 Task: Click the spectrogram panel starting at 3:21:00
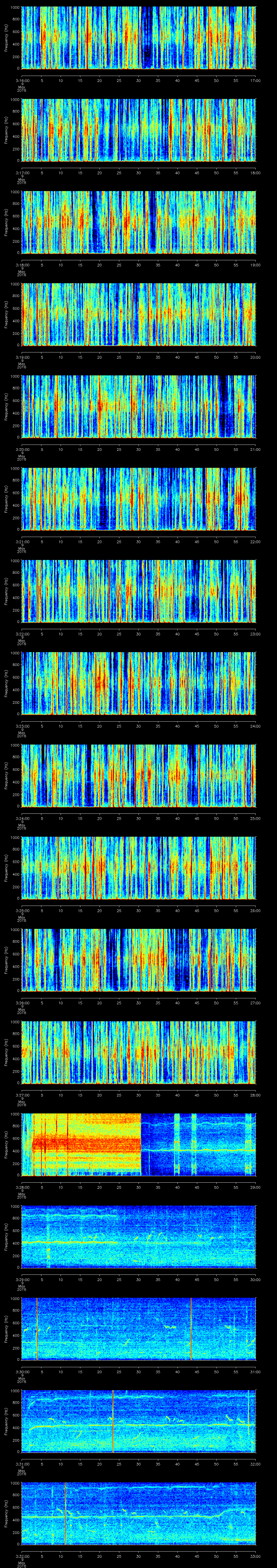click(x=138, y=499)
